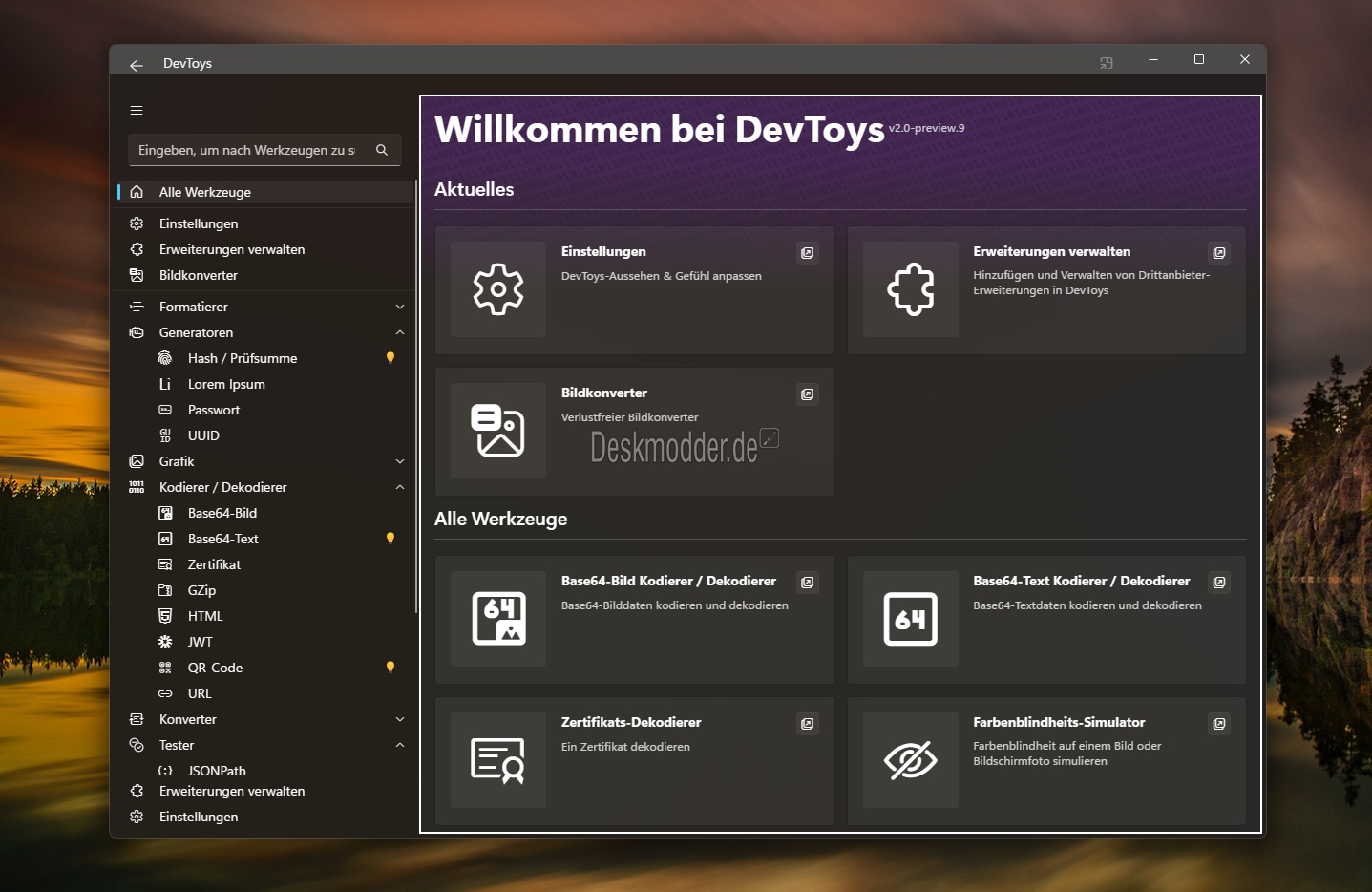This screenshot has width=1372, height=892.
Task: Open the Erweiterungen verwalten puzzle tile icon
Action: [910, 289]
